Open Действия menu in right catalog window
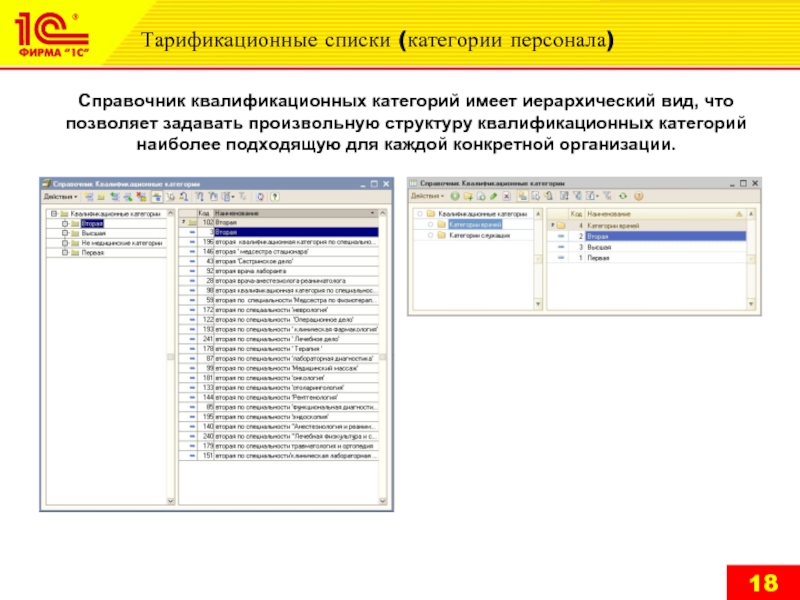 point(427,196)
